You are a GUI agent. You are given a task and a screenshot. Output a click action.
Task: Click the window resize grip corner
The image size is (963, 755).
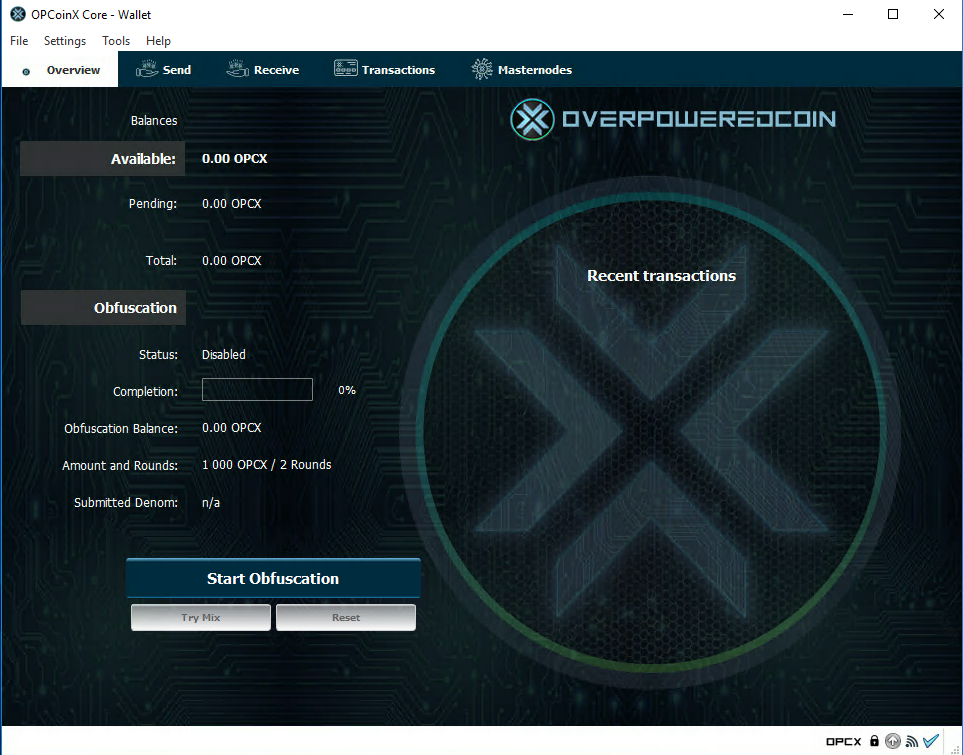coord(956,749)
